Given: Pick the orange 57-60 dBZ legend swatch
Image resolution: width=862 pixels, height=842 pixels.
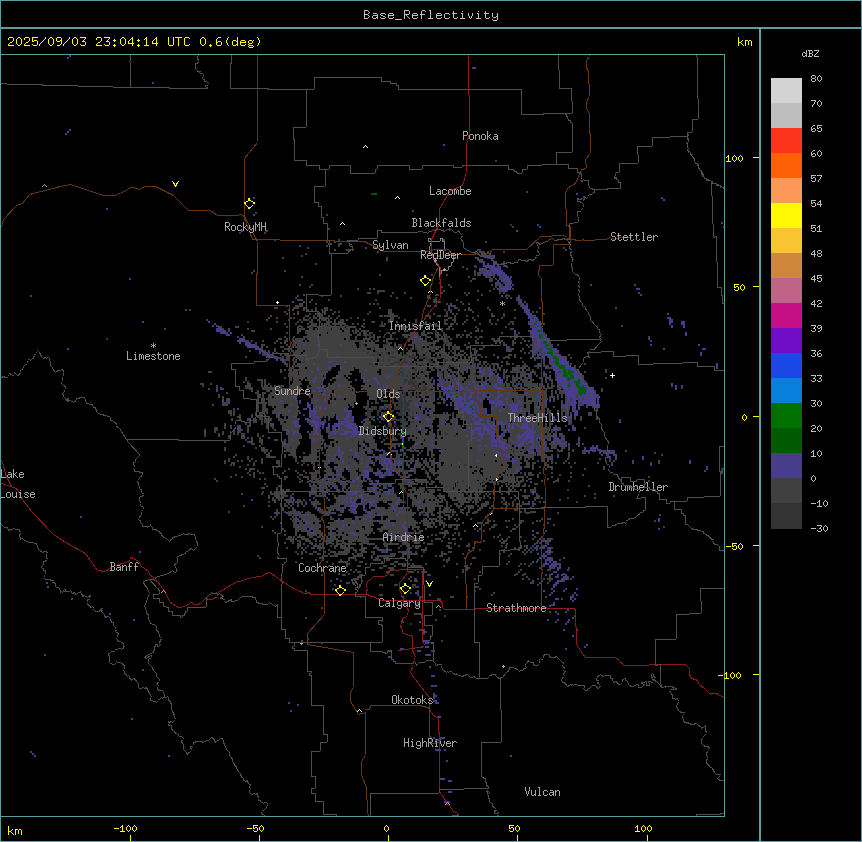Looking at the screenshot, I should (x=786, y=165).
